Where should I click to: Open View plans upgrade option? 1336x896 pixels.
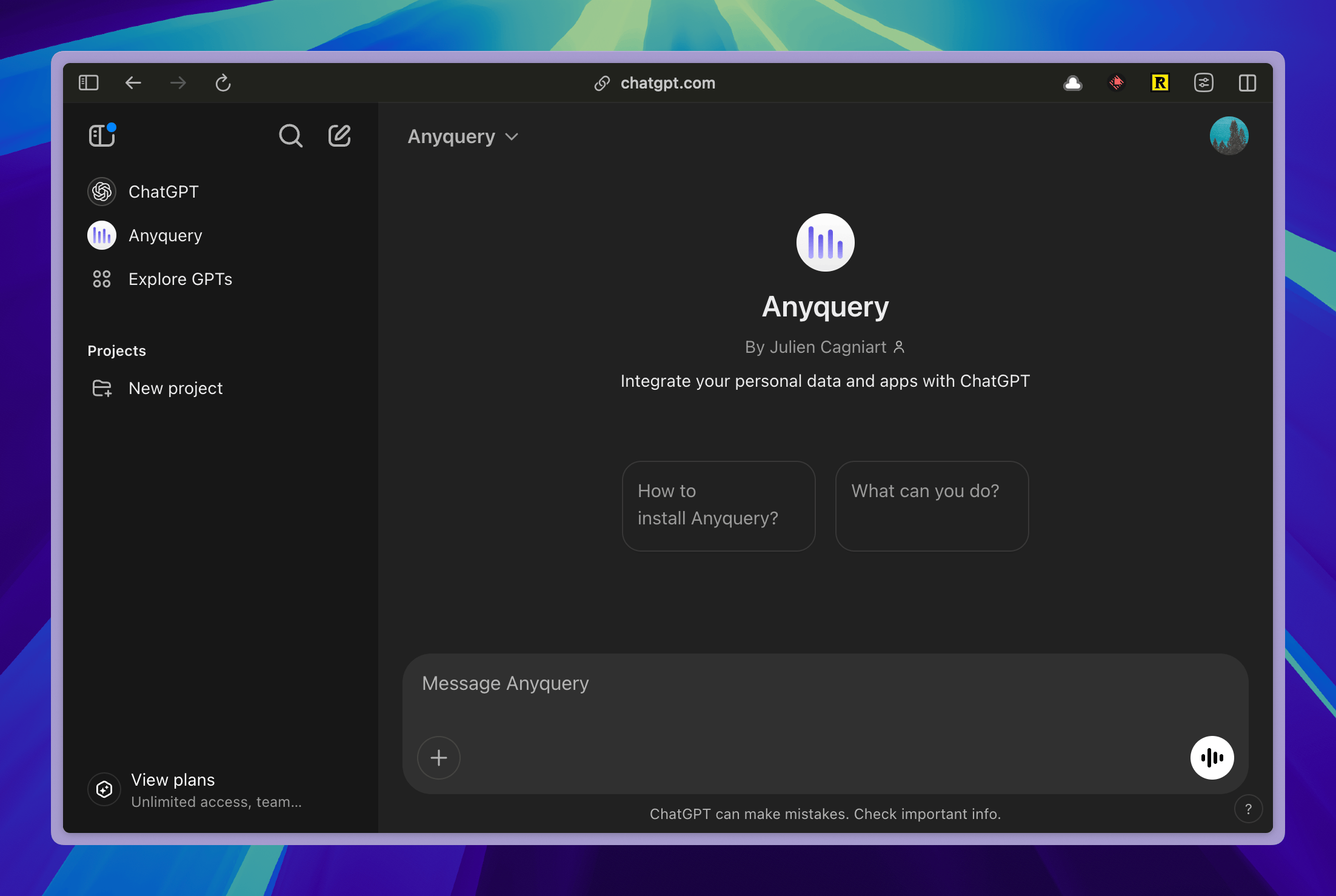(x=221, y=789)
